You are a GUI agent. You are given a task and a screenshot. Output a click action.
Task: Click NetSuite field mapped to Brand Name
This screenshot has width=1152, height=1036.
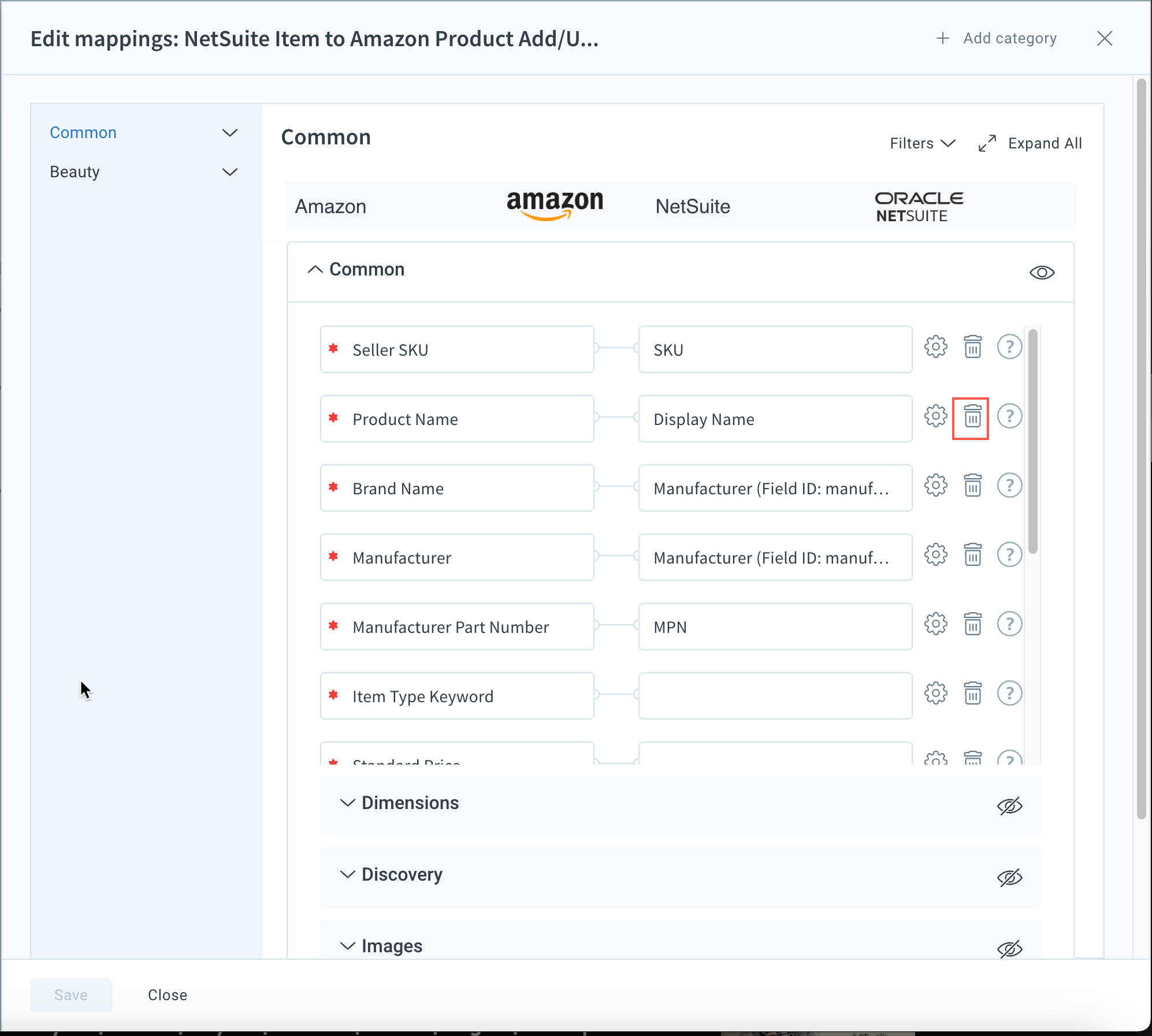[x=775, y=488]
